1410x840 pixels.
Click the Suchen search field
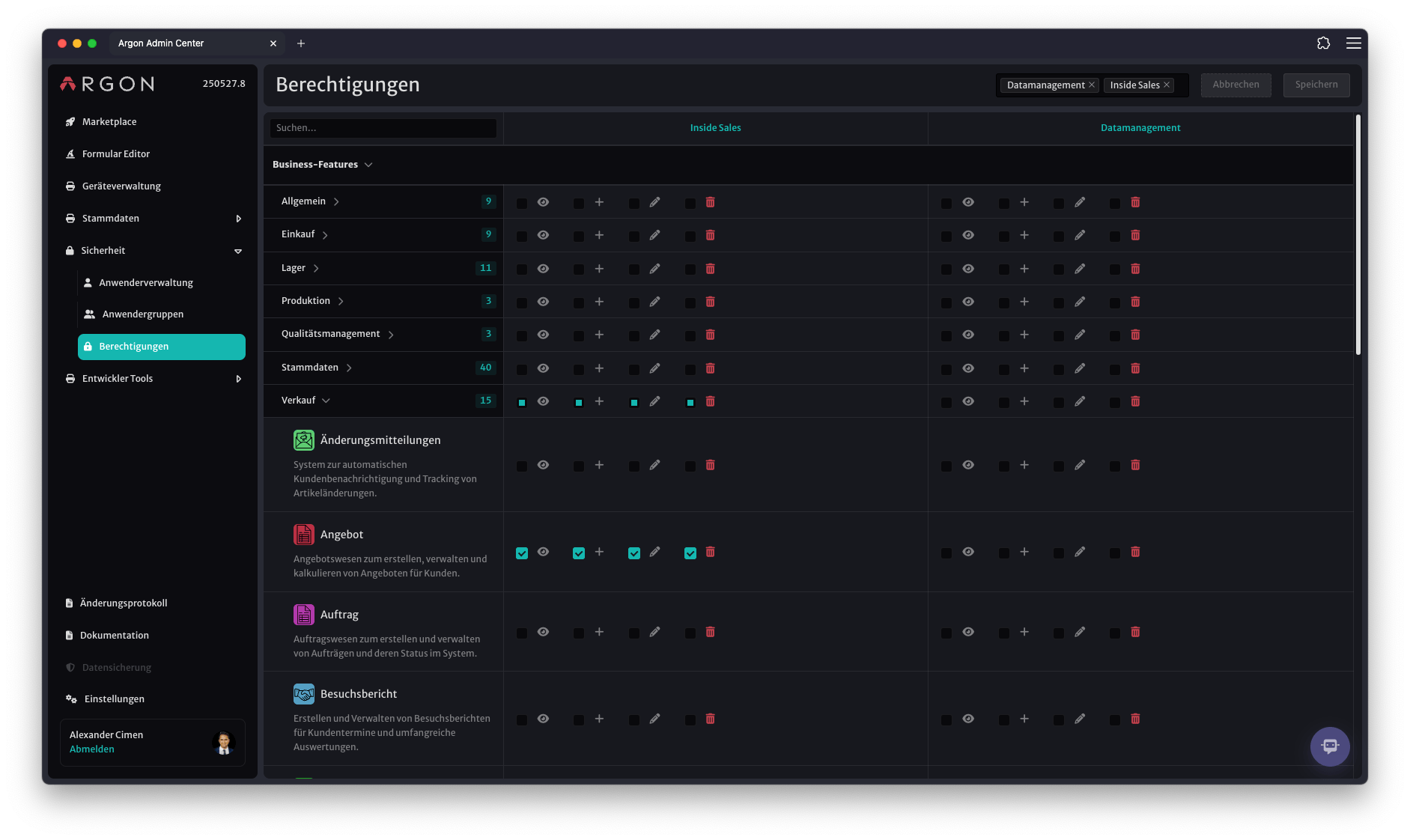pyautogui.click(x=383, y=128)
